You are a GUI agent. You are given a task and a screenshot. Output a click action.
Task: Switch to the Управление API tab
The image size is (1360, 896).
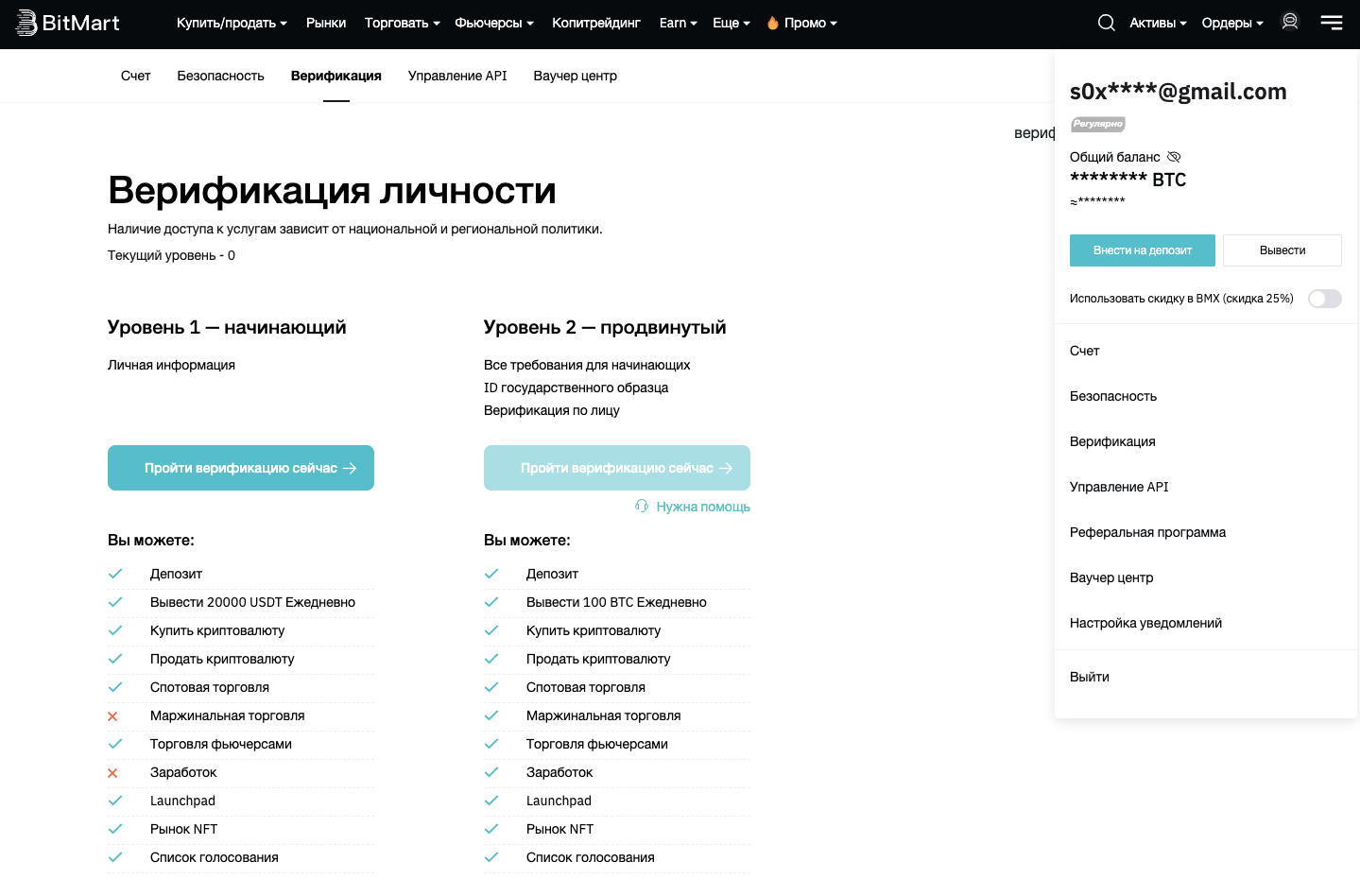point(457,76)
